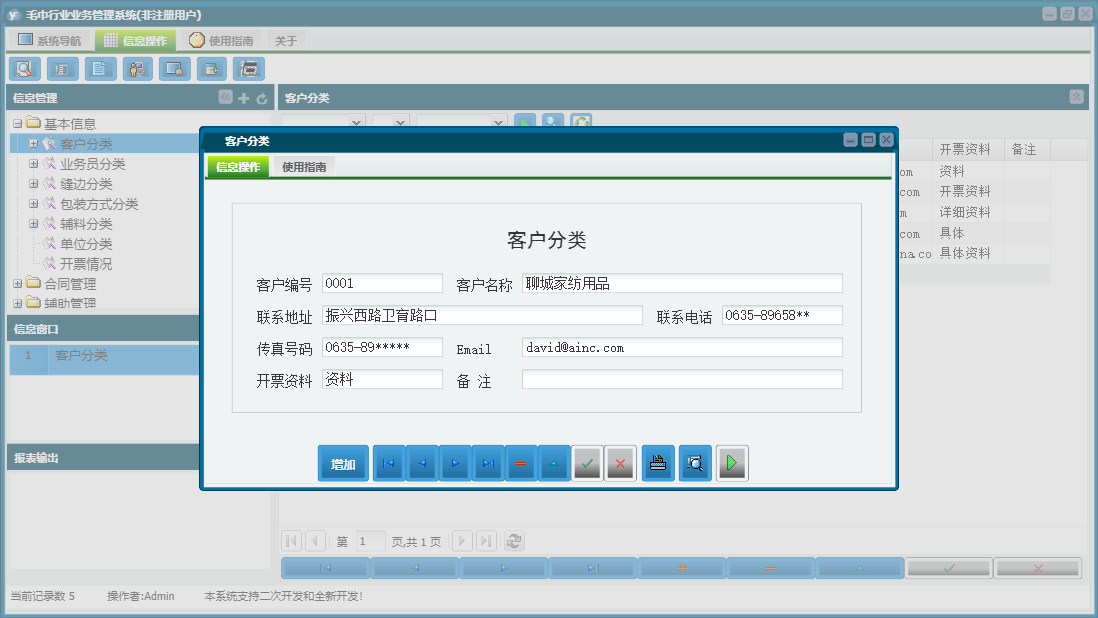Expand the 缝边分类 tree node
Viewport: 1098px width, 618px height.
click(34, 183)
